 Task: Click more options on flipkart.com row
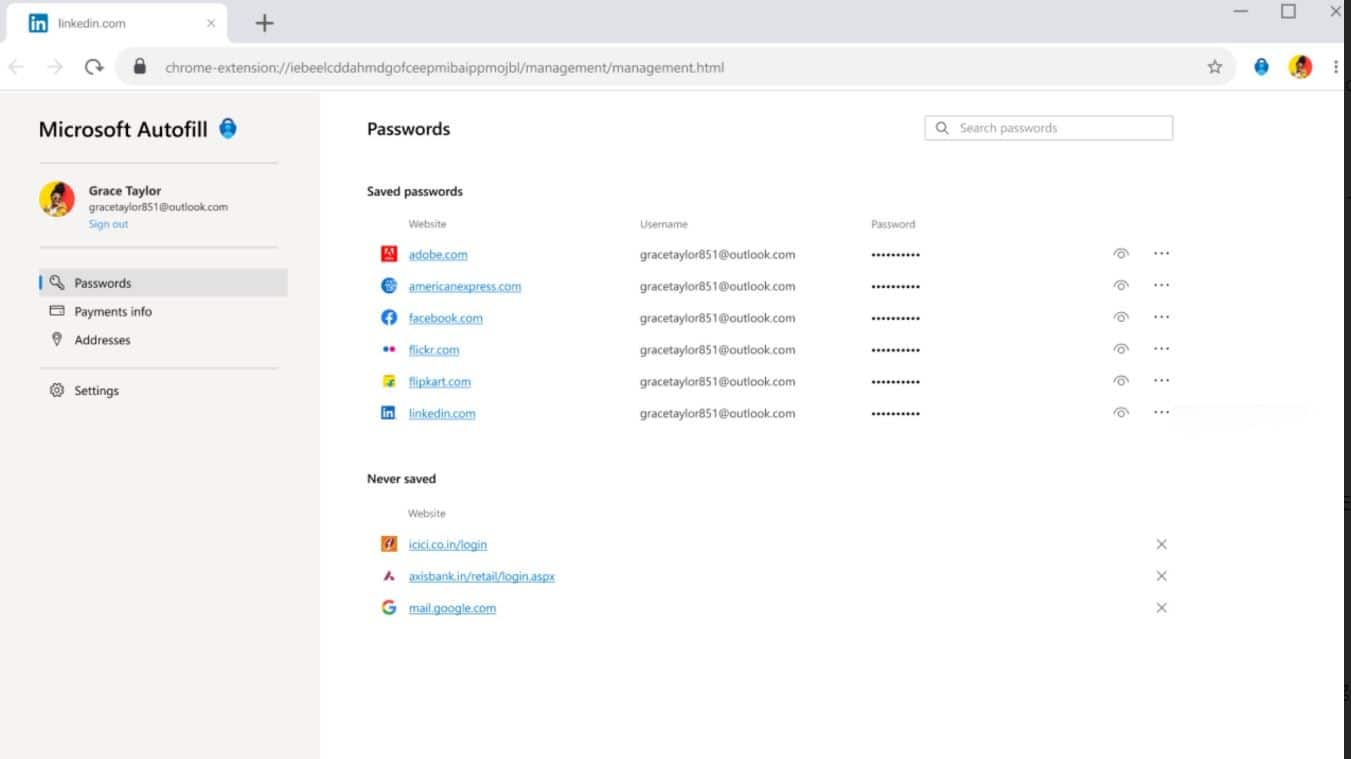(x=1161, y=381)
